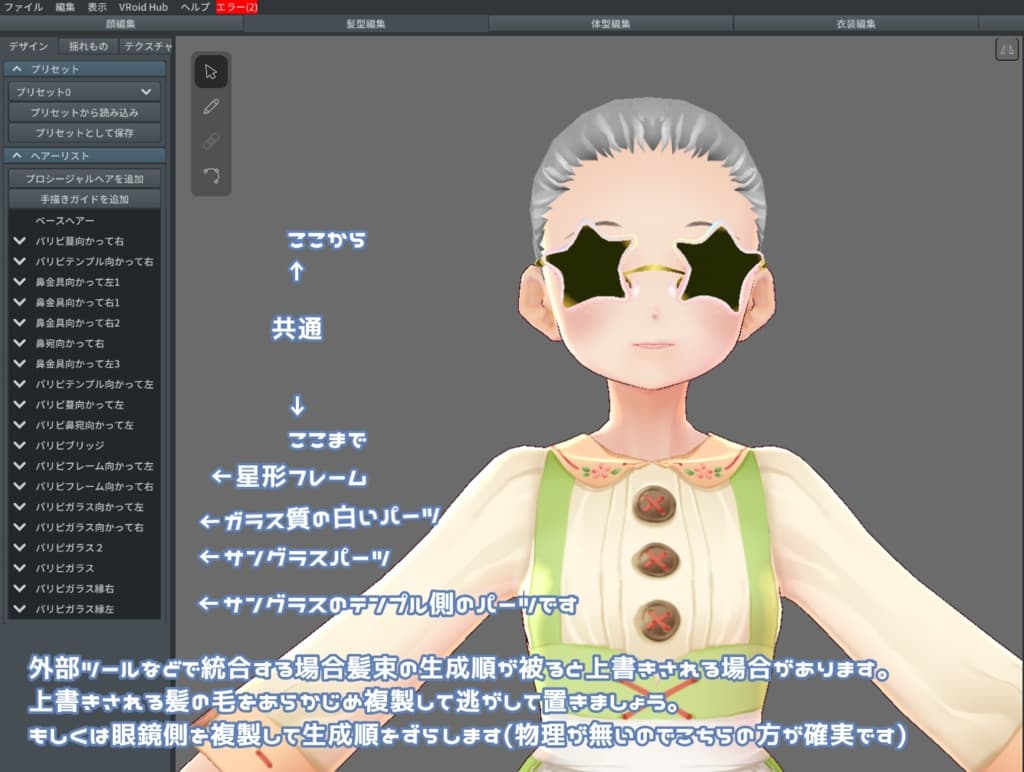
Task: Select the hair drawing pen tool
Action: [x=211, y=105]
